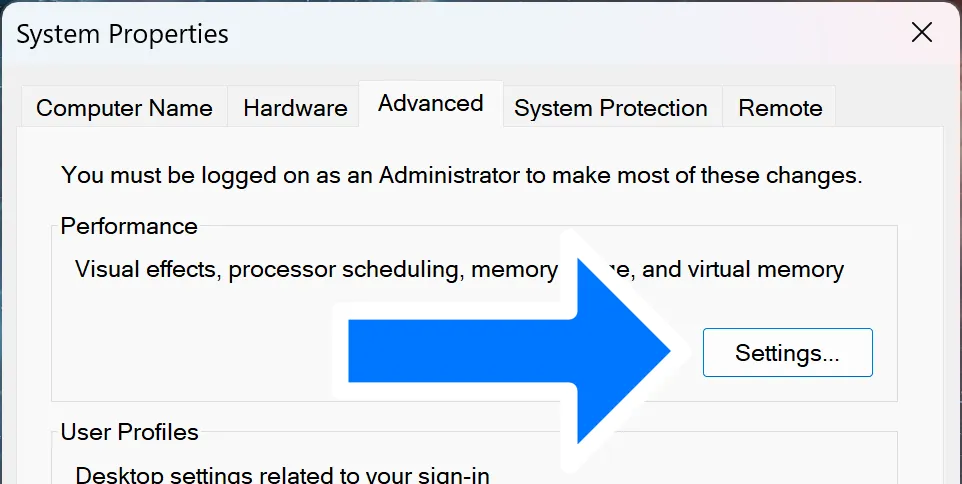
Task: Click the Performance group label
Action: click(x=129, y=226)
